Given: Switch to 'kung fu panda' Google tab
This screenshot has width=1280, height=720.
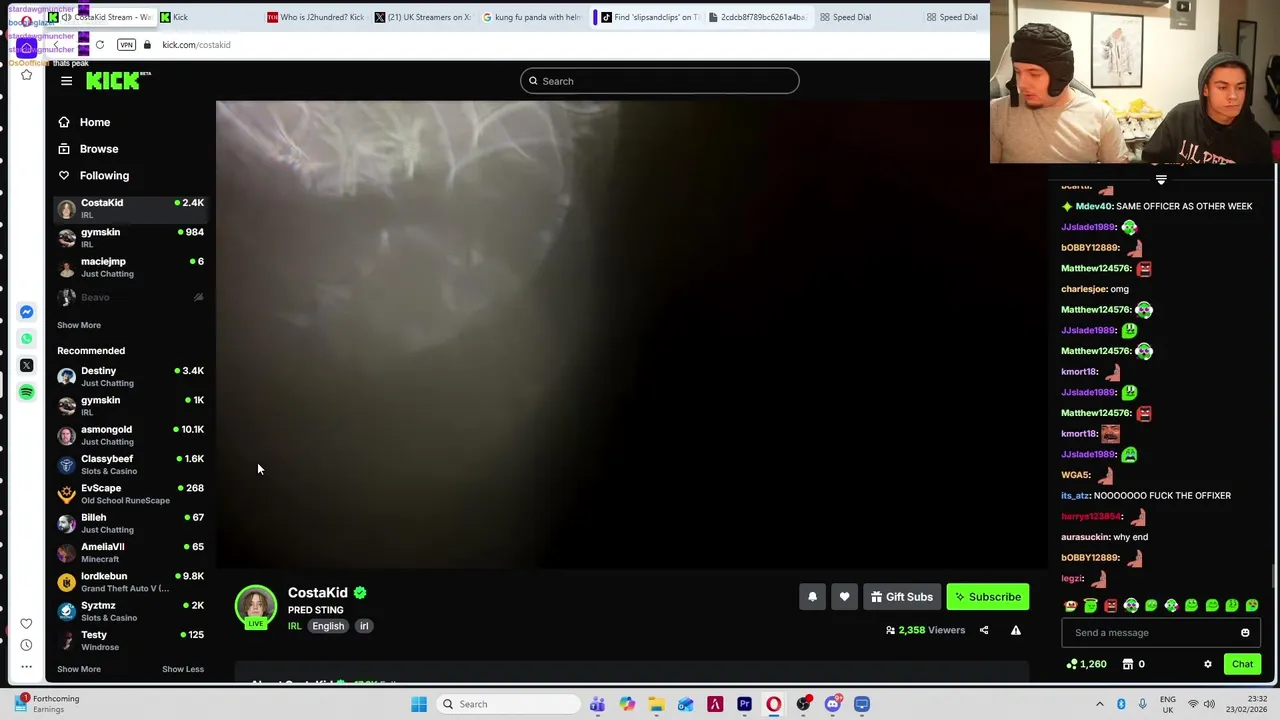Looking at the screenshot, I should [532, 17].
